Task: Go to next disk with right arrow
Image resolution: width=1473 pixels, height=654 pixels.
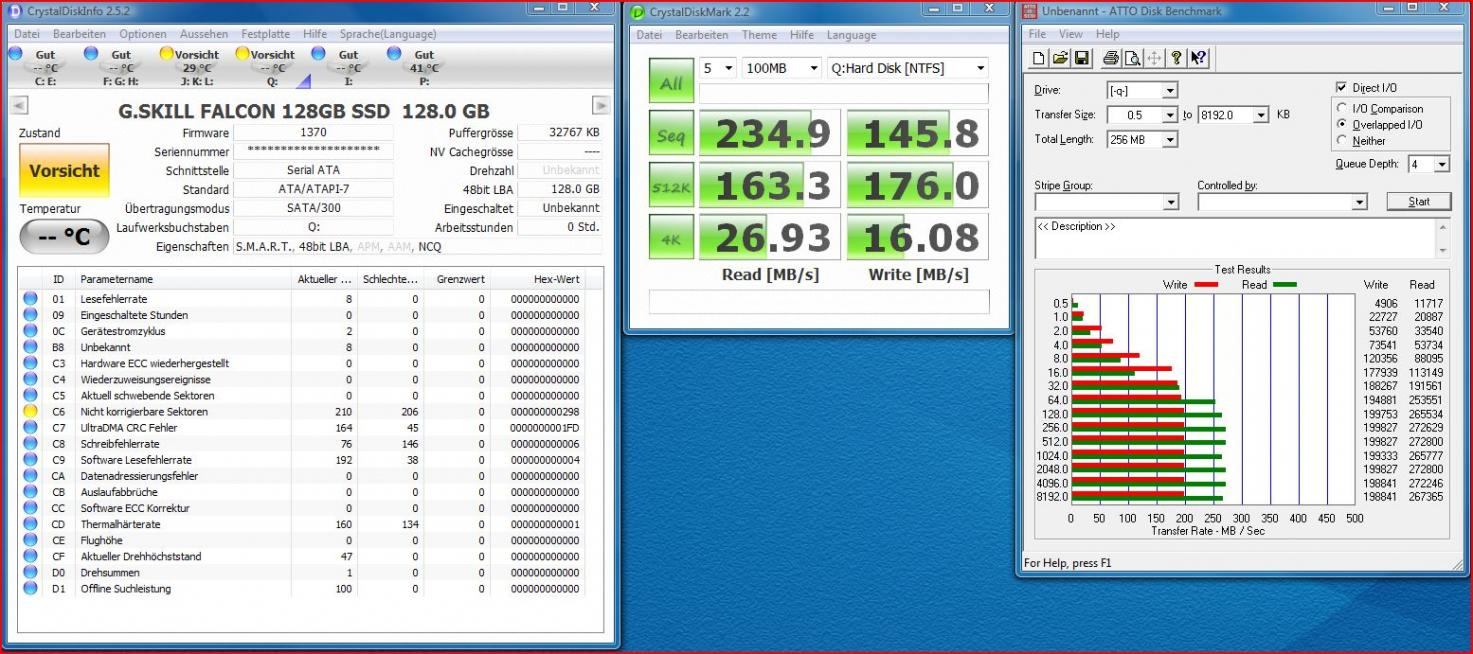Action: 601,105
